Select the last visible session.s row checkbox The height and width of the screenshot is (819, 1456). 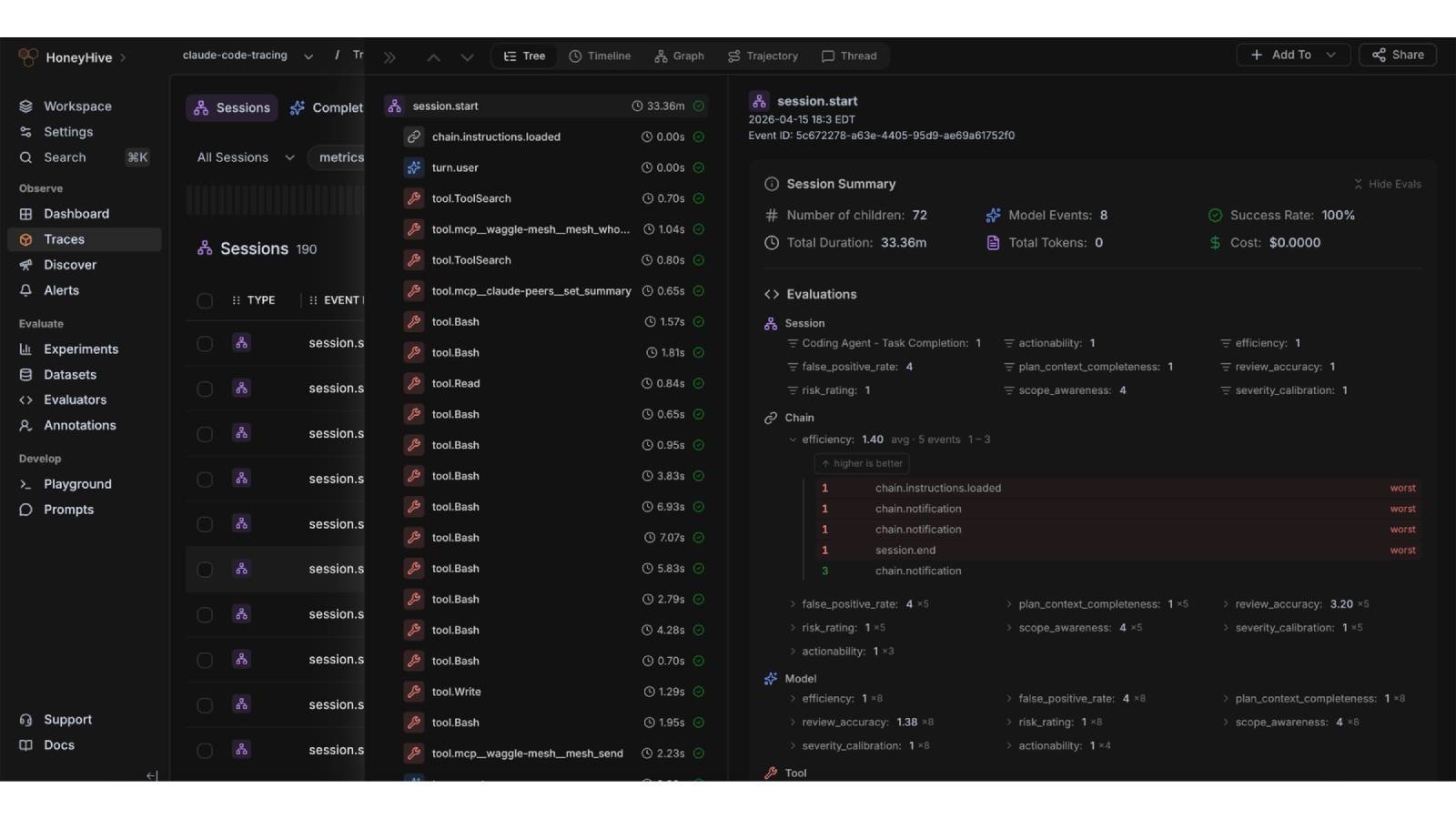tap(205, 751)
